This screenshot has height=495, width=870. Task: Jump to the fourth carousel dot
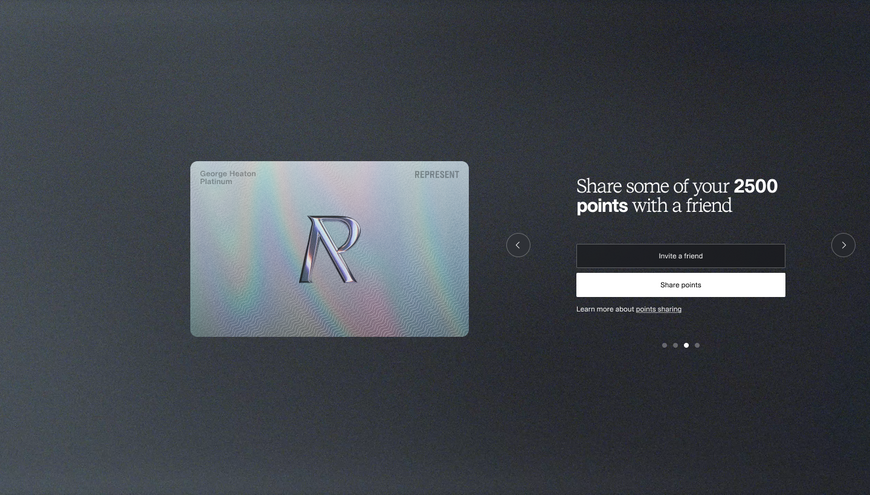pos(697,345)
